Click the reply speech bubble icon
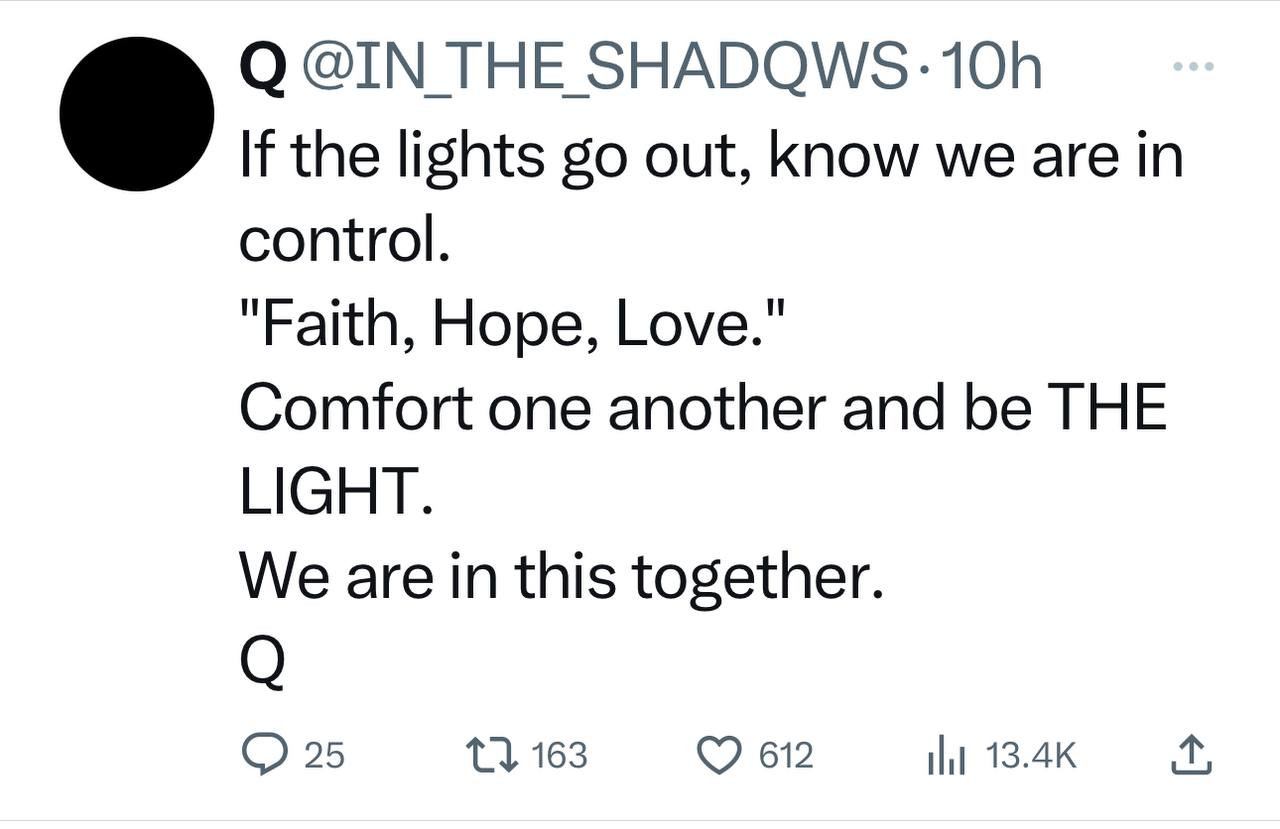 [x=264, y=754]
